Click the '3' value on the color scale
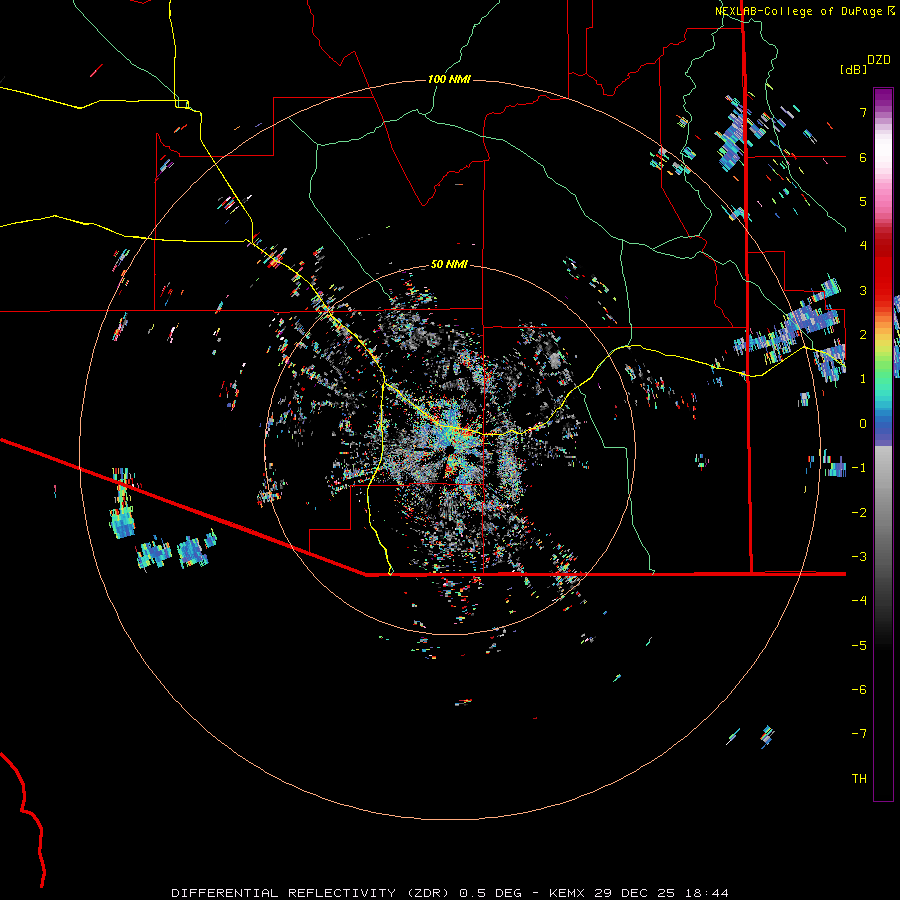The width and height of the screenshot is (900, 900). [863, 290]
